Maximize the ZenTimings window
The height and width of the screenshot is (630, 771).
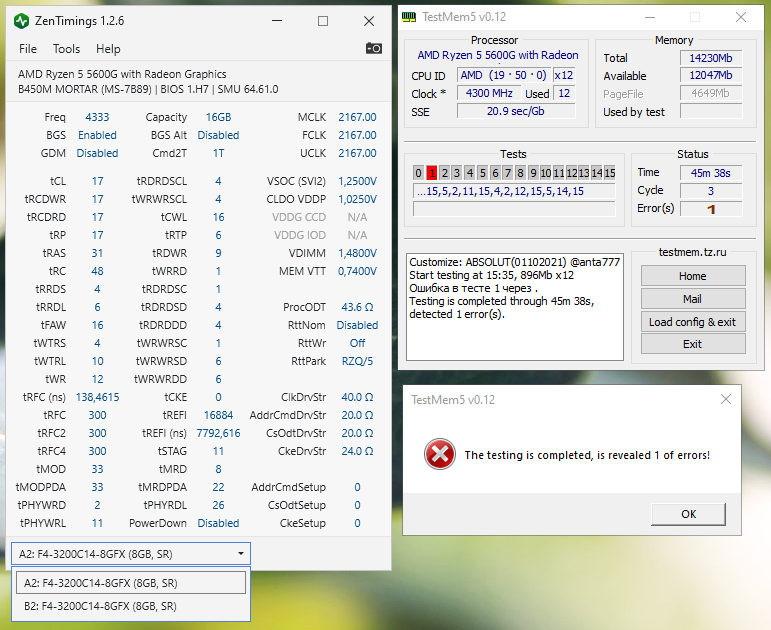point(323,21)
